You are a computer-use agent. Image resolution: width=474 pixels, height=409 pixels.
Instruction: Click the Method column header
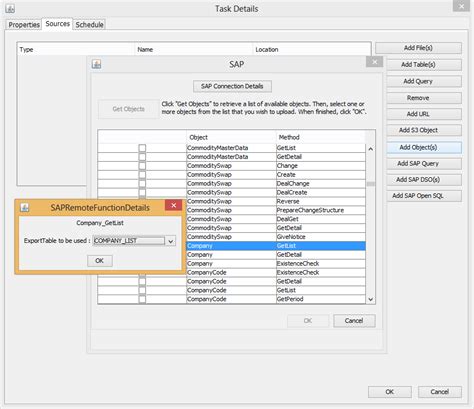pyautogui.click(x=321, y=137)
